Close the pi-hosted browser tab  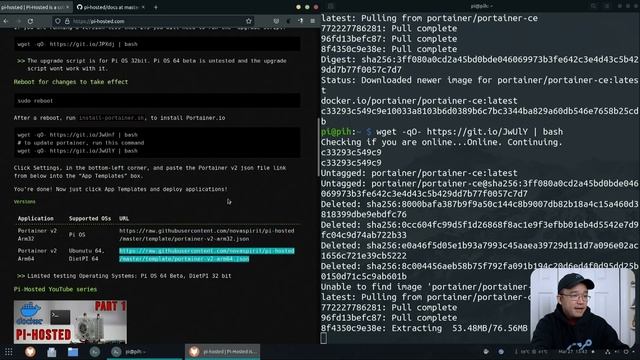[68, 7]
